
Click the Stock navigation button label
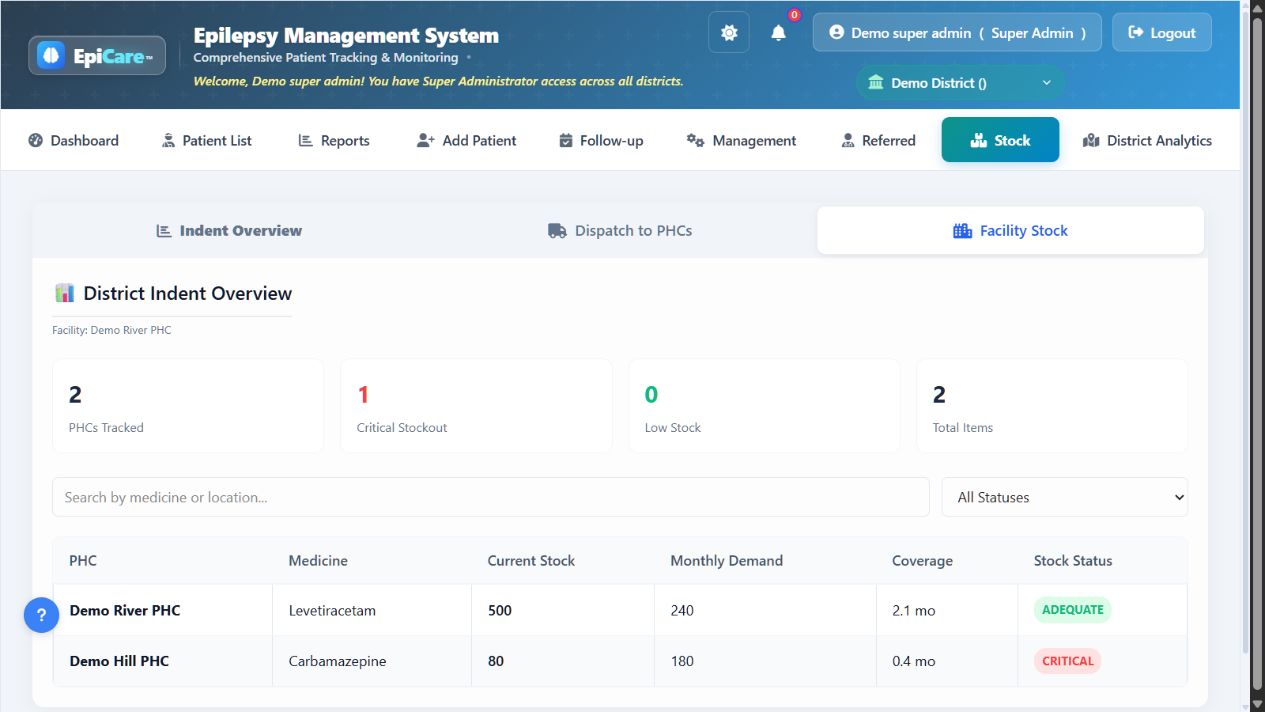pos(1012,141)
